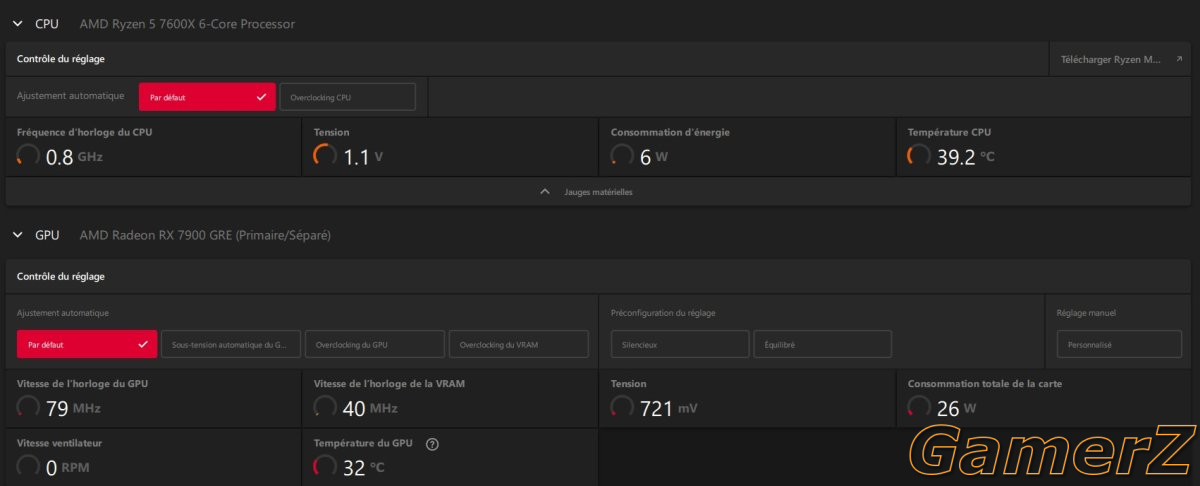Click the Température du GPU gauge icon
1200x486 pixels.
point(325,466)
